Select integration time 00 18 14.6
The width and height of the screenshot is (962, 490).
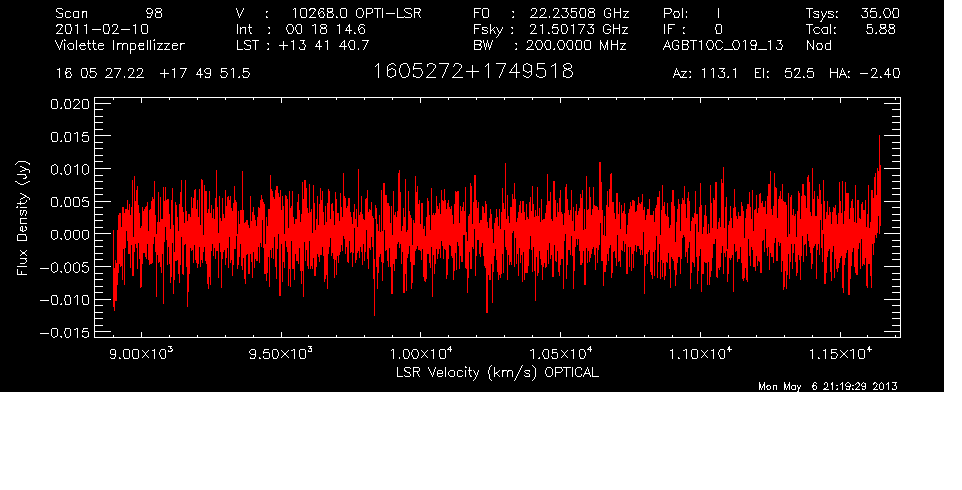[325, 29]
